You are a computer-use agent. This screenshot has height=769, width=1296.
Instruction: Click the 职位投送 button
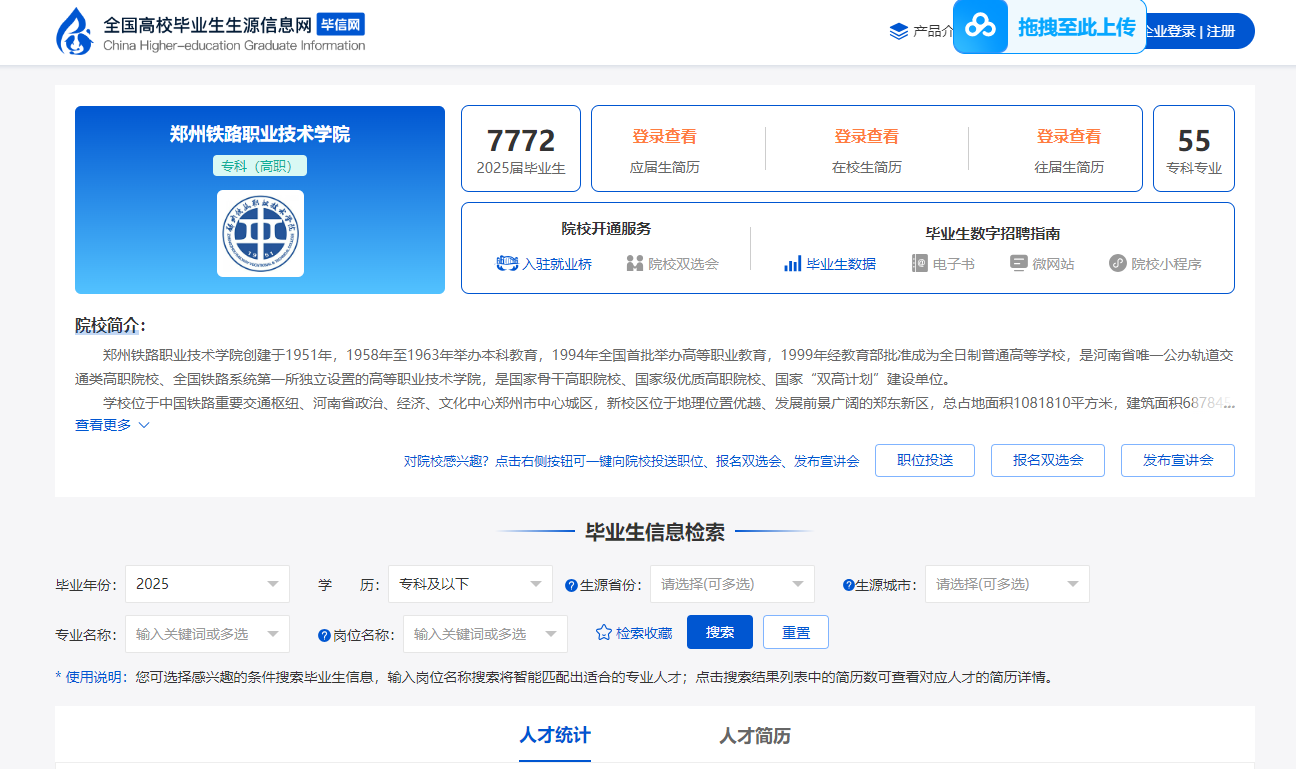pyautogui.click(x=924, y=461)
